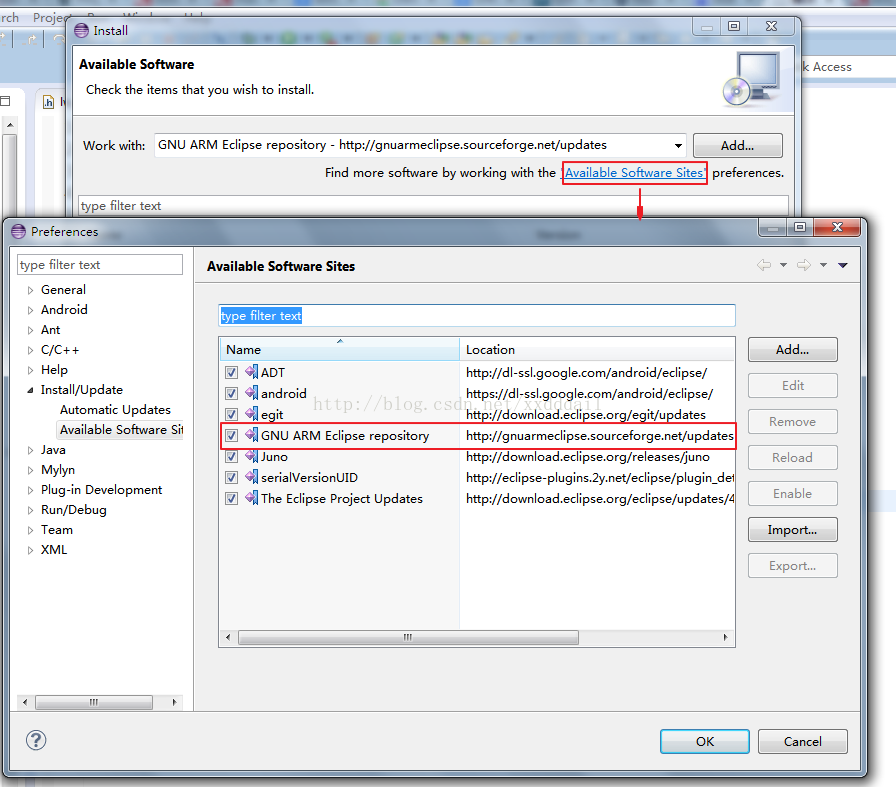Toggle The Eclipse Project Updates checkbox
Viewport: 896px width, 787px height.
[231, 498]
